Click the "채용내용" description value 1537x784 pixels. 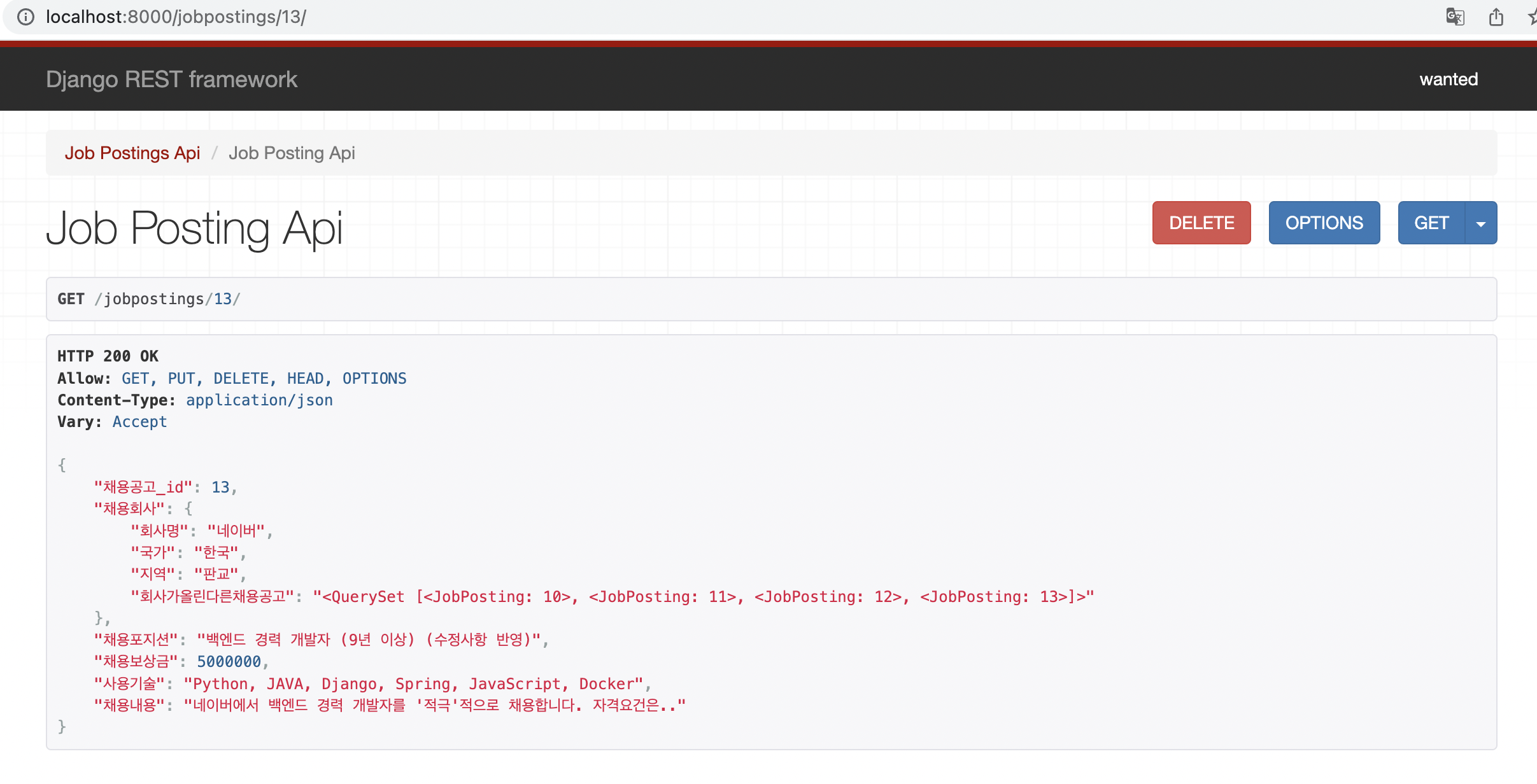click(x=435, y=706)
